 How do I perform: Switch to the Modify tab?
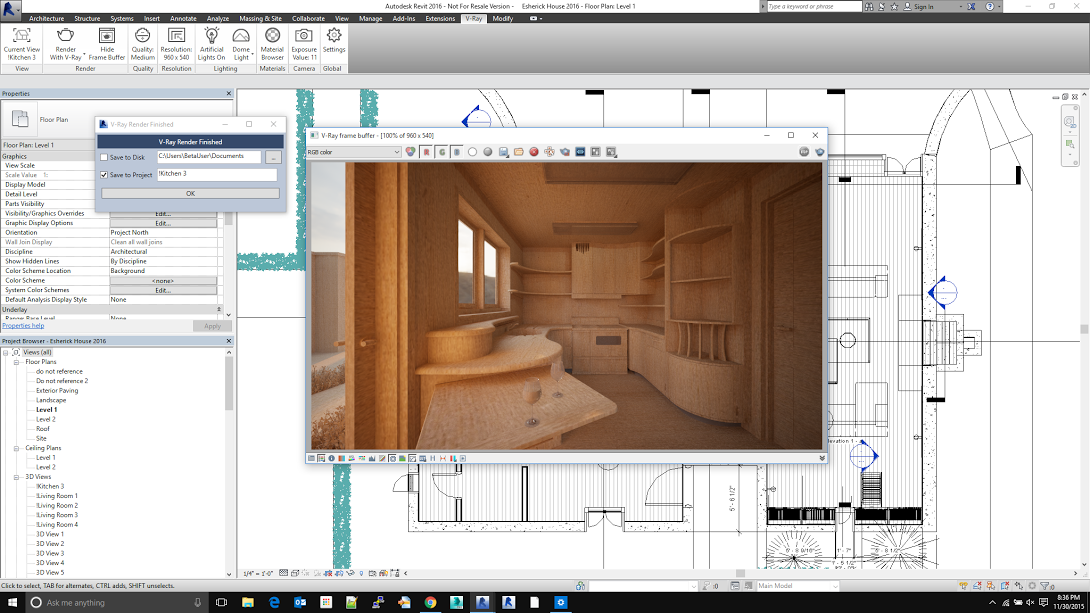[x=503, y=19]
